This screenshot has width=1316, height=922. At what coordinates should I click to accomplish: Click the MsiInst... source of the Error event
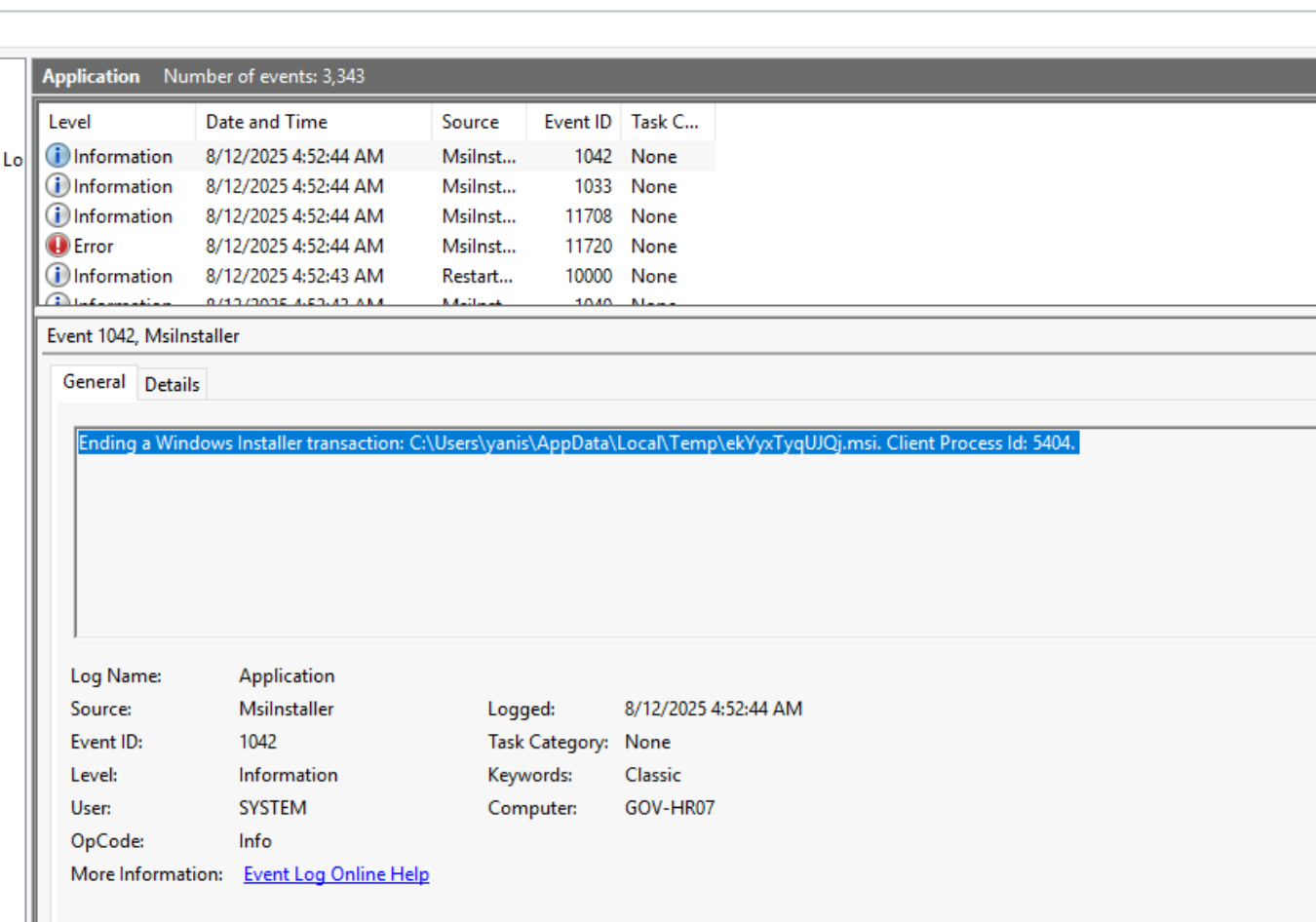(479, 247)
